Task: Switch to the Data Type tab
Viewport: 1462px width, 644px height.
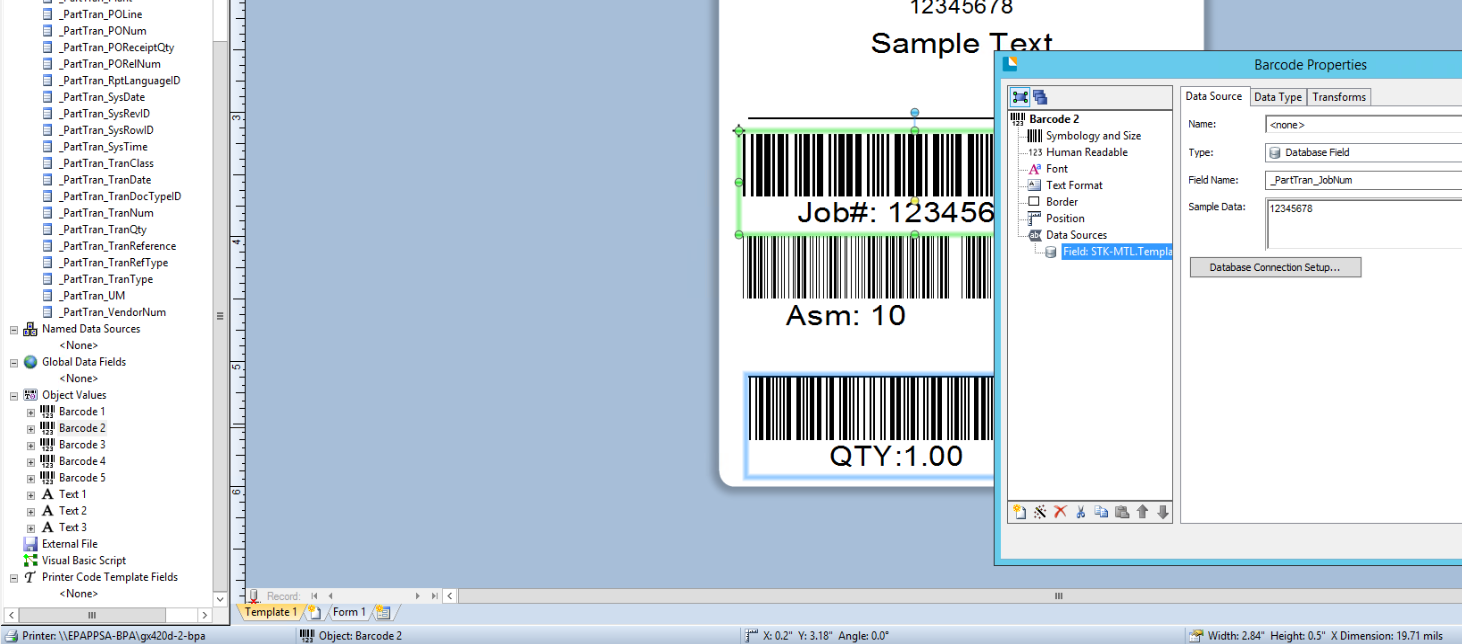Action: point(1278,97)
